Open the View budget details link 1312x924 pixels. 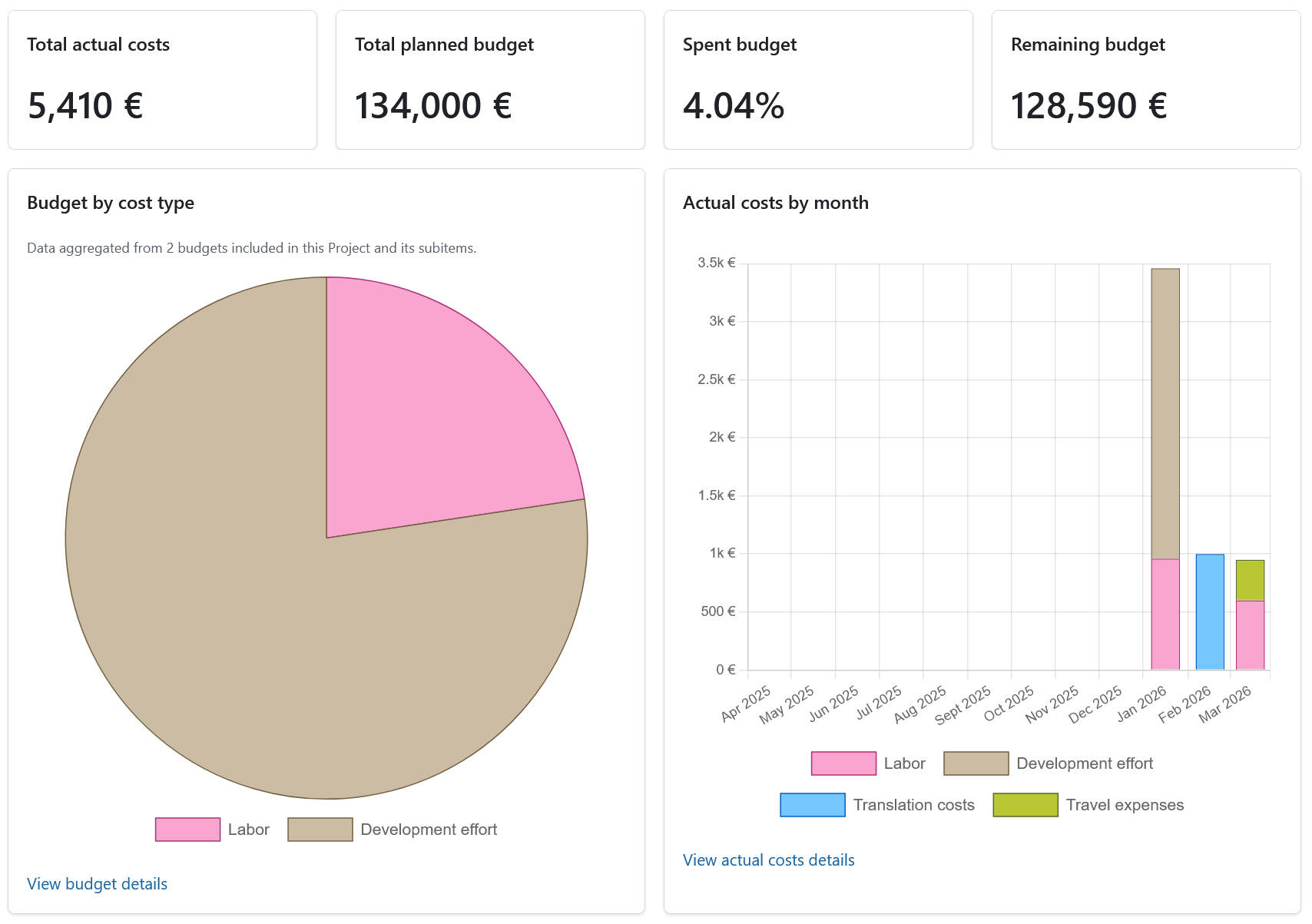tap(97, 884)
